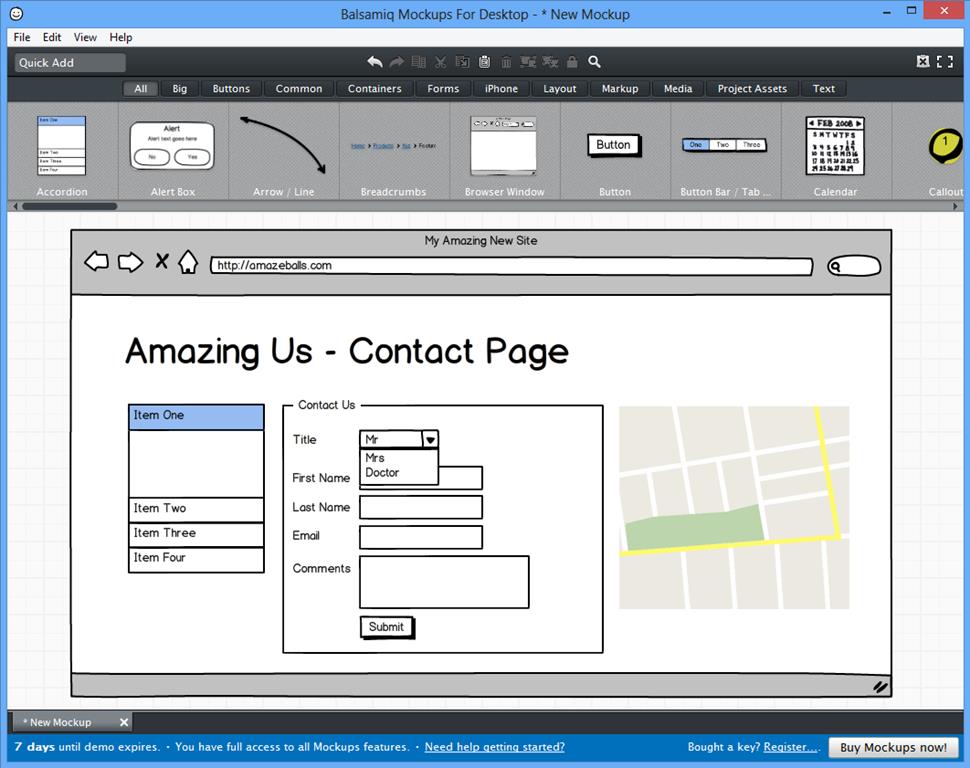This screenshot has height=768, width=970.
Task: Click the 'Buy Mockups now!' button
Action: coord(893,747)
